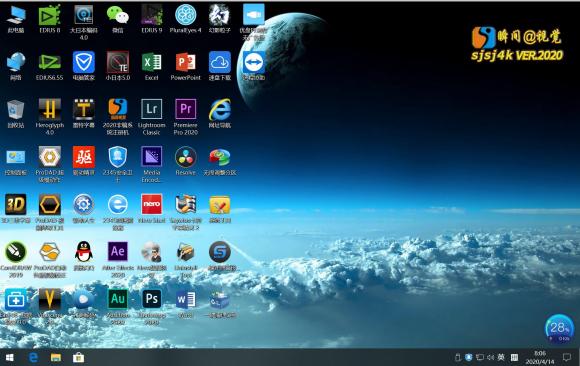Image resolution: width=580 pixels, height=366 pixels.
Task: Open the red driver tool icon
Action: click(x=84, y=157)
